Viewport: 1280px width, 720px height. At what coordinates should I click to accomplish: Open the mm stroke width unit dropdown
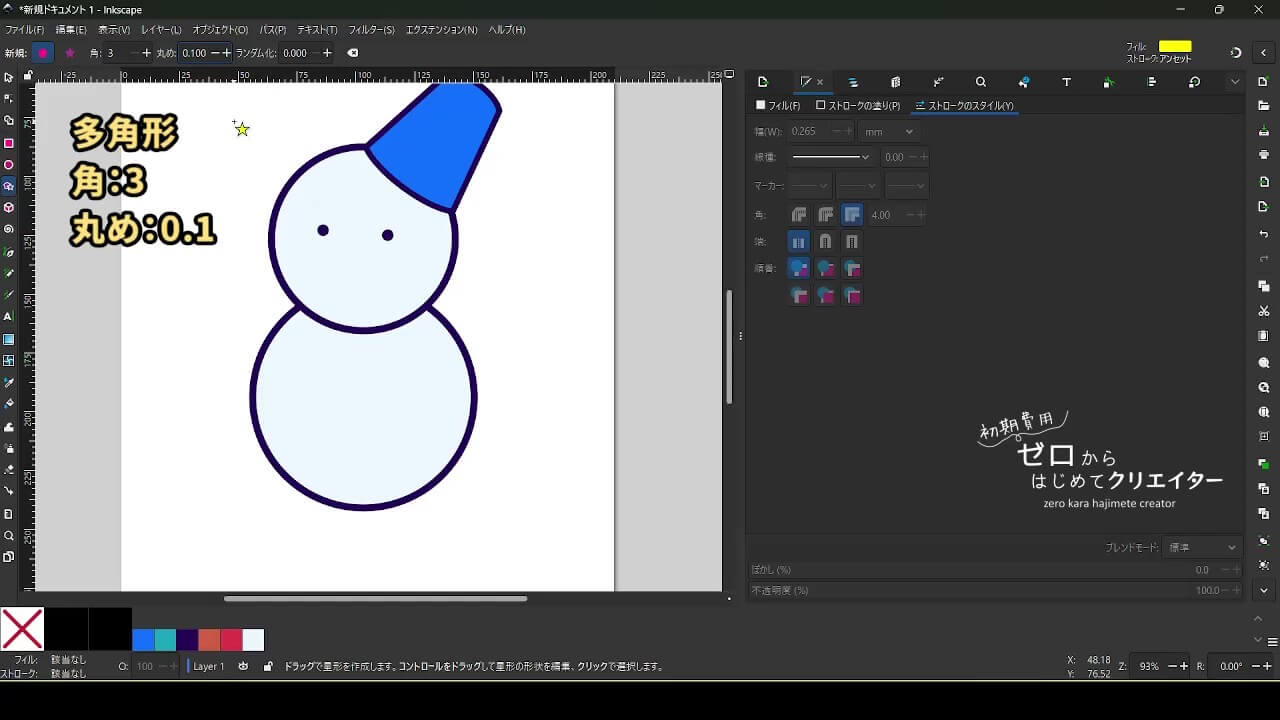point(889,131)
